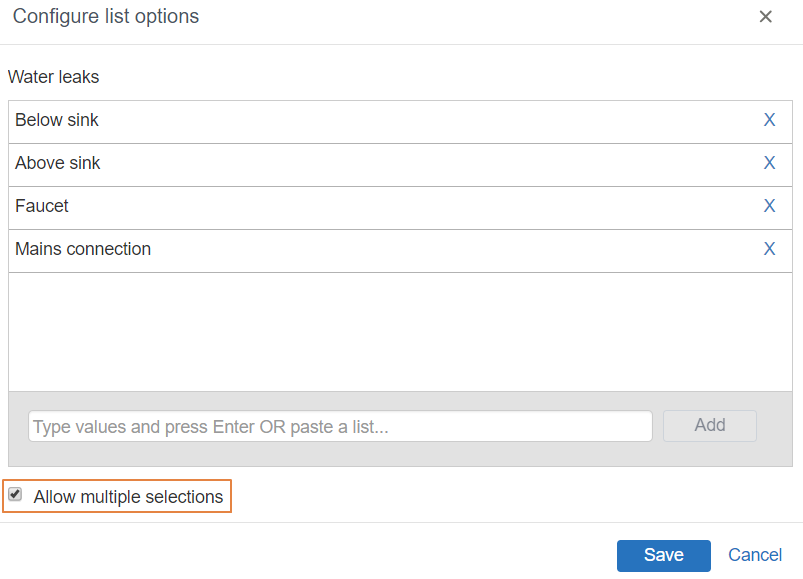Image resolution: width=803 pixels, height=579 pixels.
Task: Delete the Above sink list entry
Action: (x=769, y=163)
